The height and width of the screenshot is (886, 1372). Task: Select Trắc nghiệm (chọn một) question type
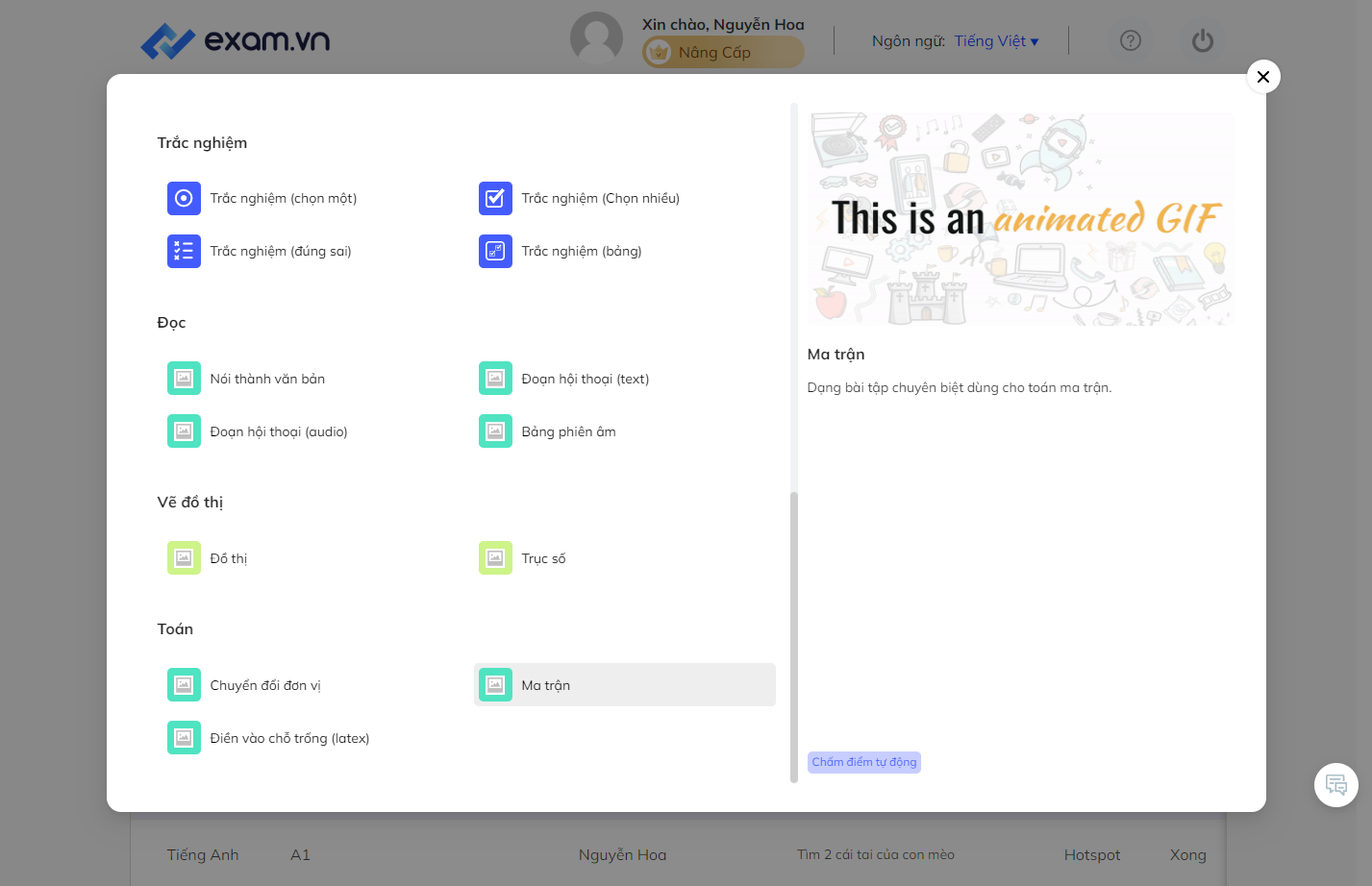[284, 198]
